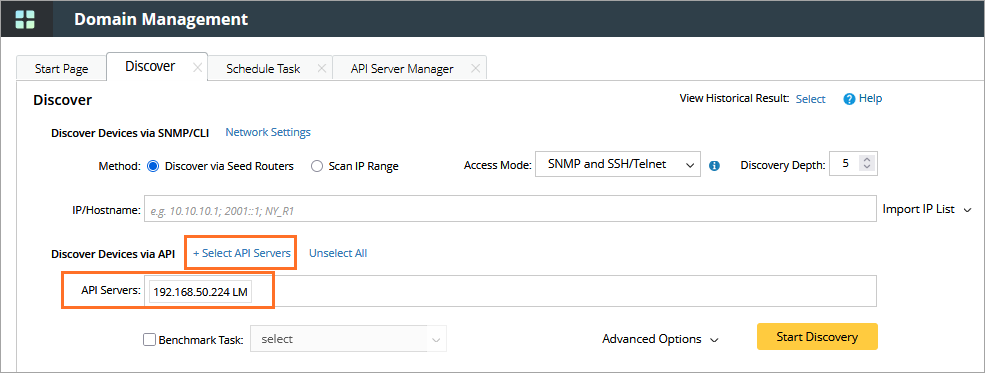Image resolution: width=985 pixels, height=373 pixels.
Task: Click the blue Help question mark icon
Action: coord(849,99)
